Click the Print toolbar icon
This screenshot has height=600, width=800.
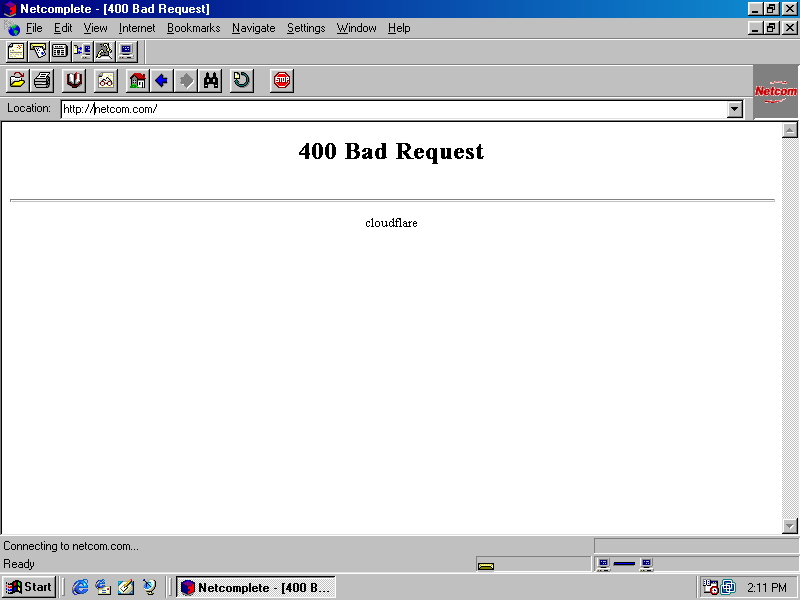click(x=43, y=80)
